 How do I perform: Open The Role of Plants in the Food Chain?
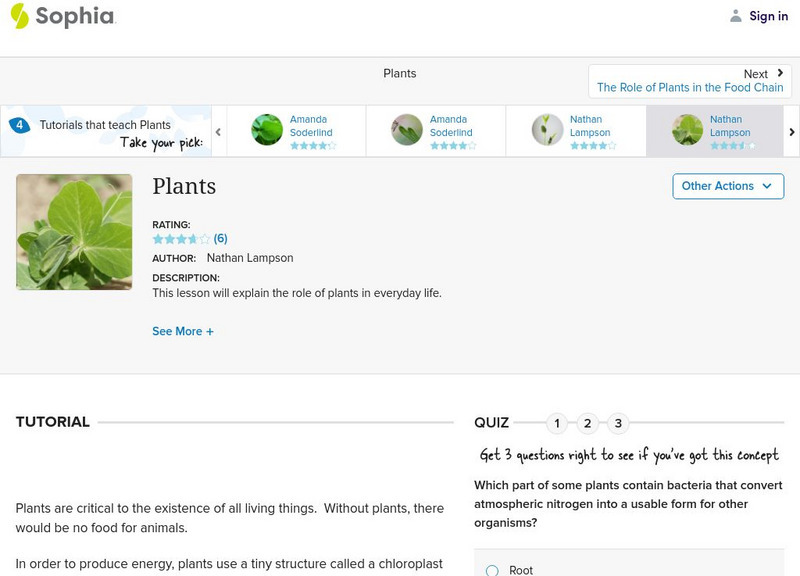pyautogui.click(x=689, y=86)
